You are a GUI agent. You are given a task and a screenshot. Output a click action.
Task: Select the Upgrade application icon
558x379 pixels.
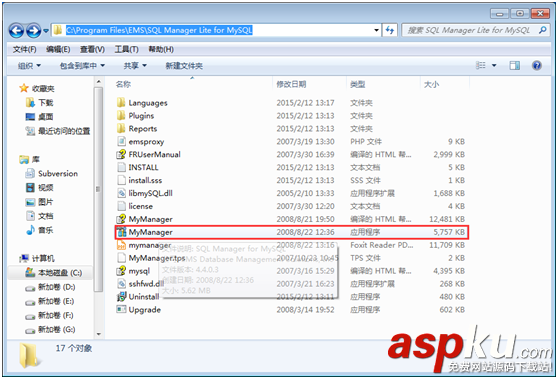point(121,310)
